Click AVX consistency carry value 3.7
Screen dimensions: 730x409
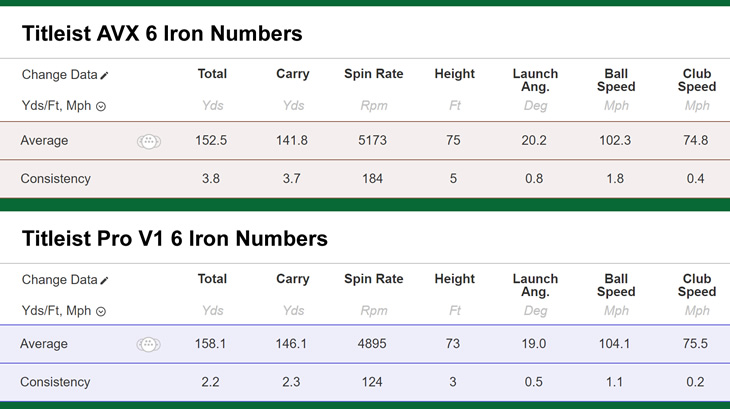[x=291, y=179]
